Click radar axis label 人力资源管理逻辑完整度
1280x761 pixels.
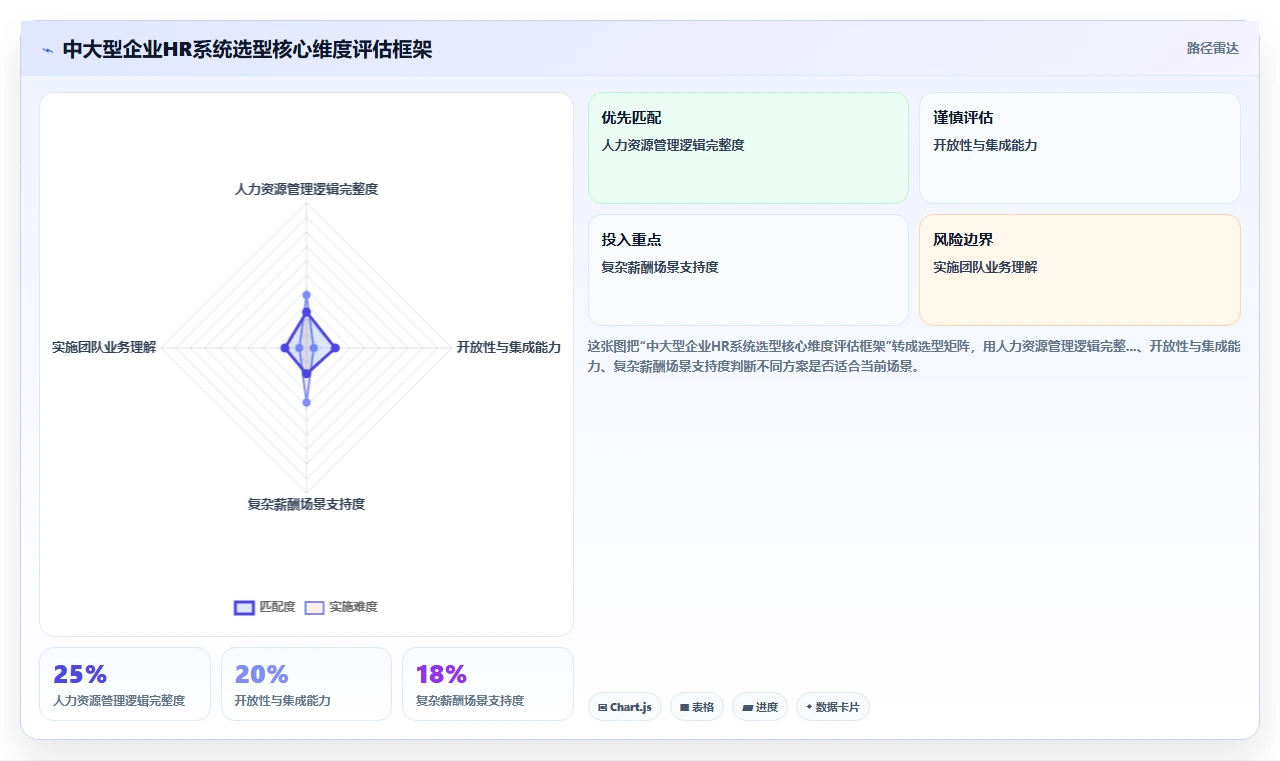click(x=306, y=189)
